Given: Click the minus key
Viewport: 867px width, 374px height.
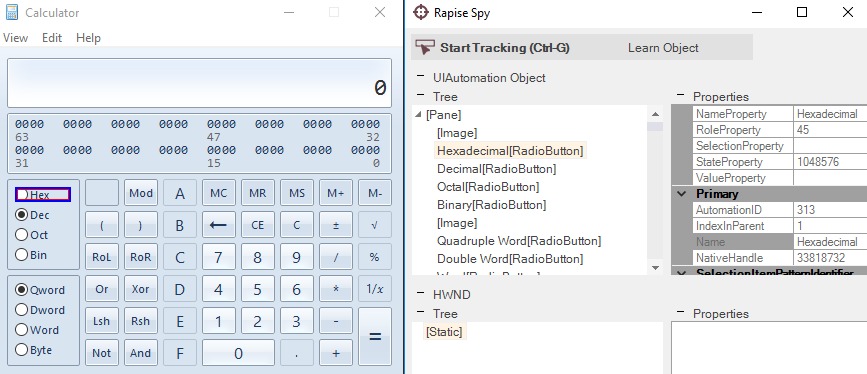Looking at the screenshot, I should 335,321.
